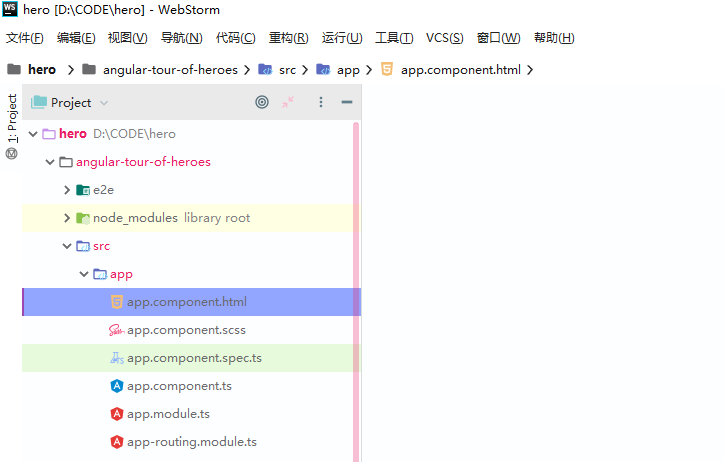The width and height of the screenshot is (724, 462).
Task: Collapse the hero root node
Action: 33,134
